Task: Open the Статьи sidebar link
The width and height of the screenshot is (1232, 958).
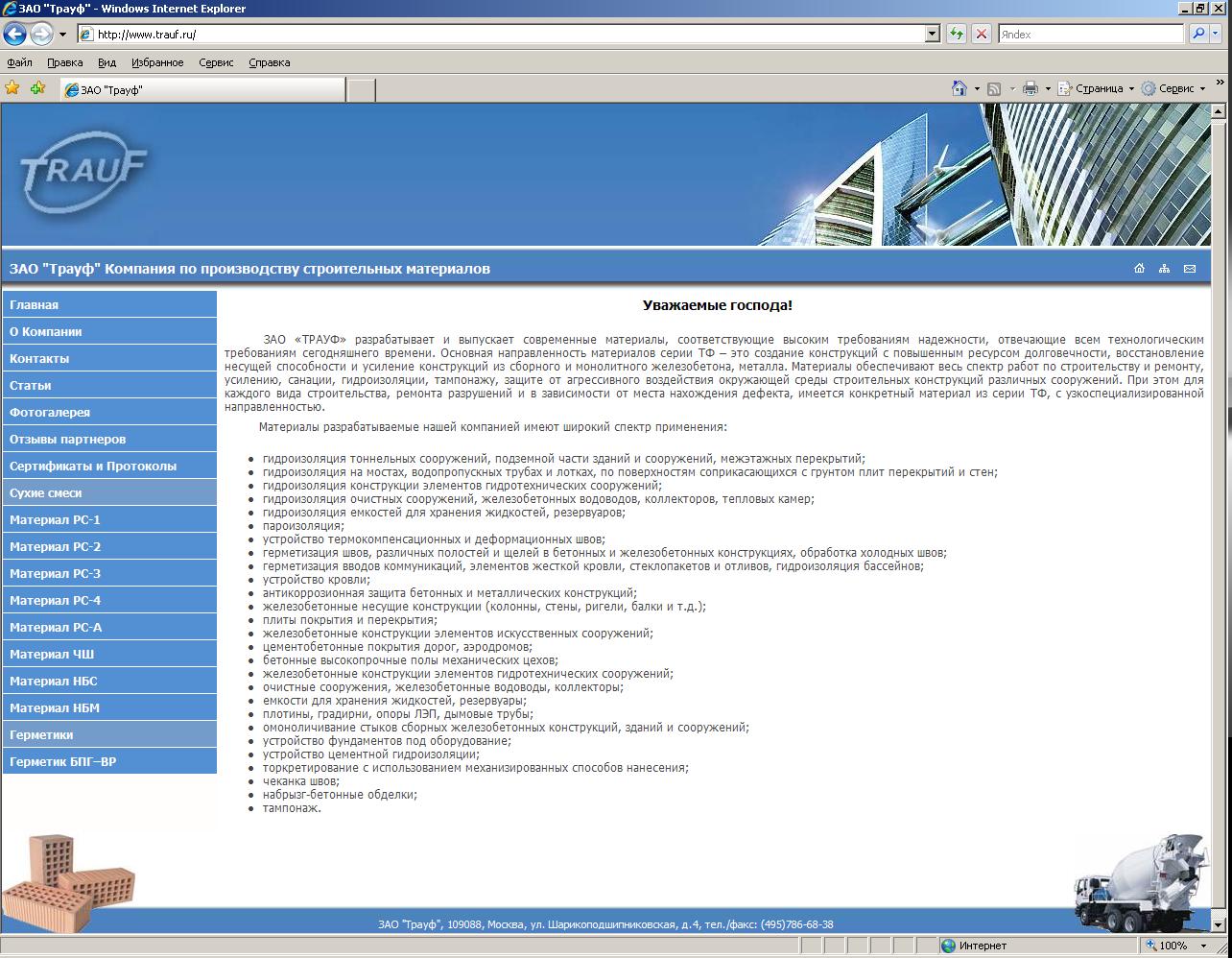Action: (x=109, y=385)
